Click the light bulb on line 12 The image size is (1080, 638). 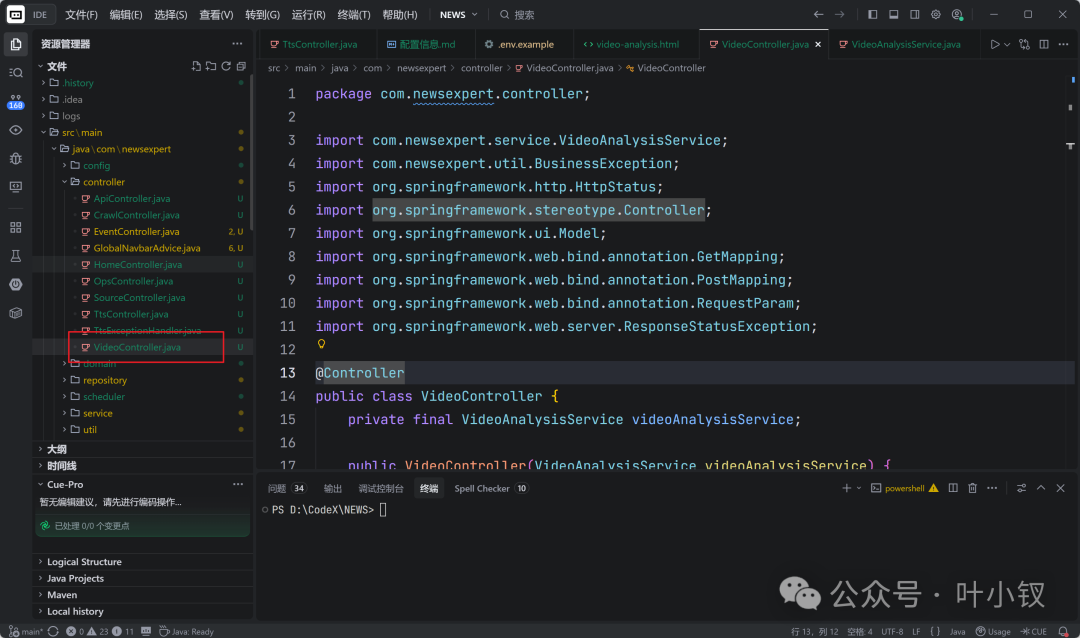coord(321,343)
